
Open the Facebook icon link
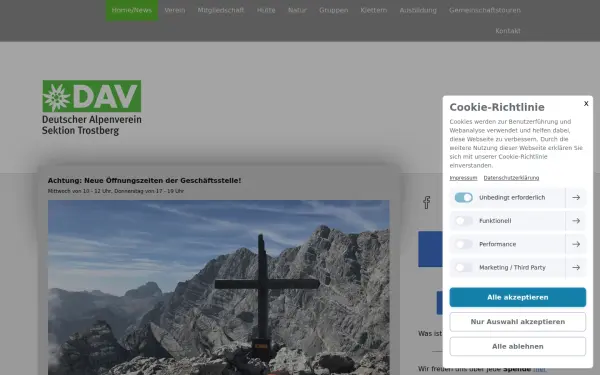click(x=427, y=202)
